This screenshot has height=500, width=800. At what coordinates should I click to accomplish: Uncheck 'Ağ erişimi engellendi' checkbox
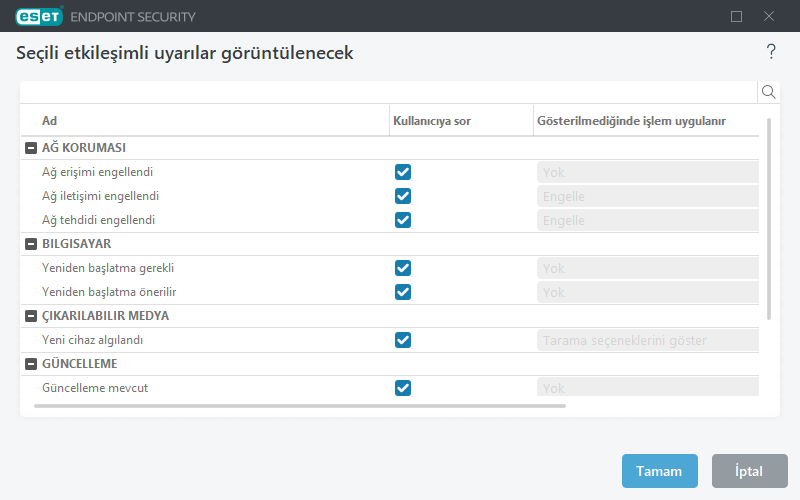403,172
